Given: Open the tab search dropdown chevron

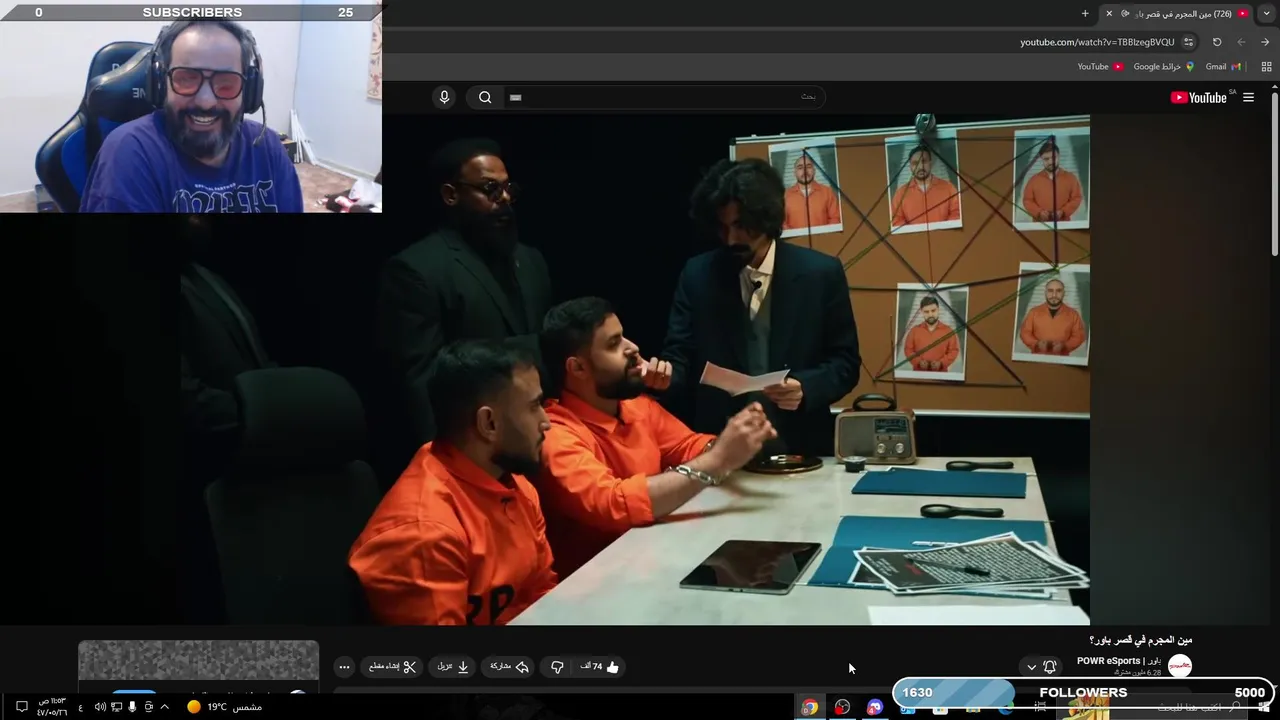Looking at the screenshot, I should tap(1266, 13).
